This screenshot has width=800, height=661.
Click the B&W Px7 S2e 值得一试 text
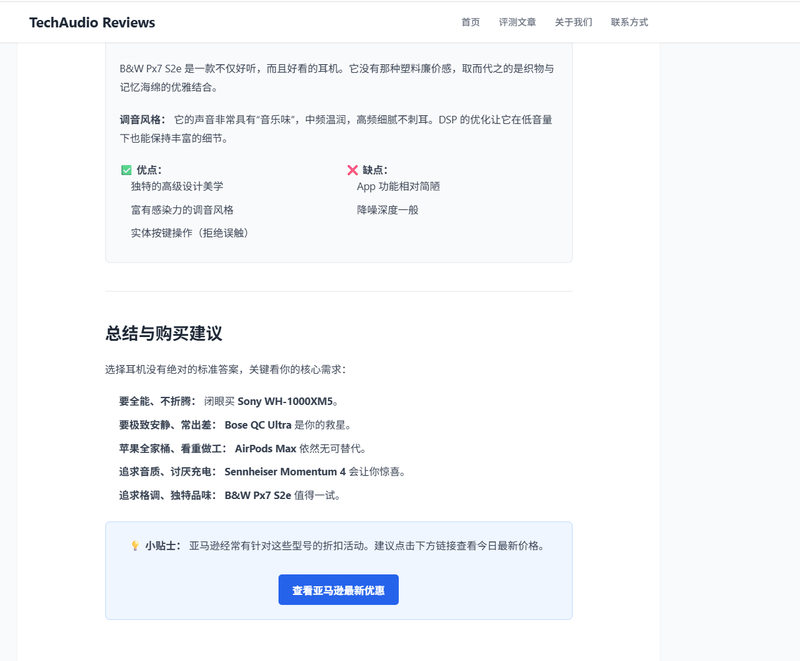(x=283, y=495)
